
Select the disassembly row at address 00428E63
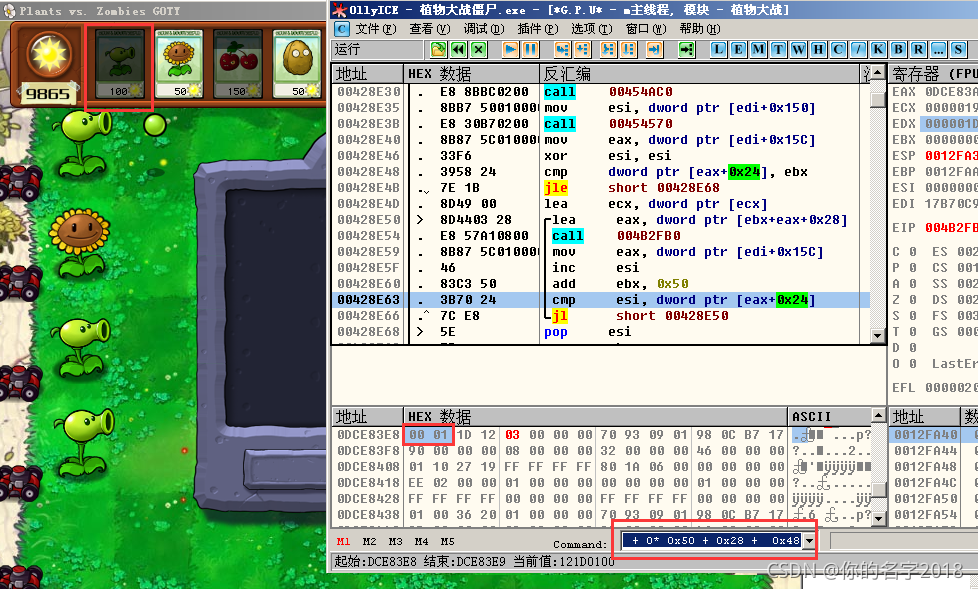coord(601,300)
